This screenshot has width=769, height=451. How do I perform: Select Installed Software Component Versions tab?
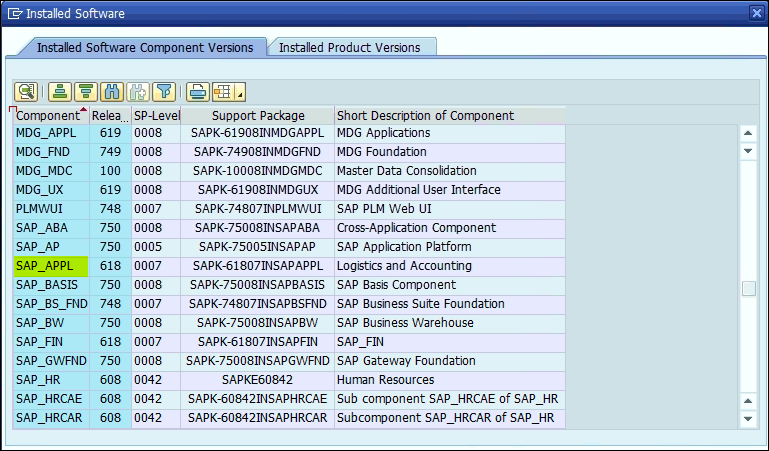[x=145, y=48]
